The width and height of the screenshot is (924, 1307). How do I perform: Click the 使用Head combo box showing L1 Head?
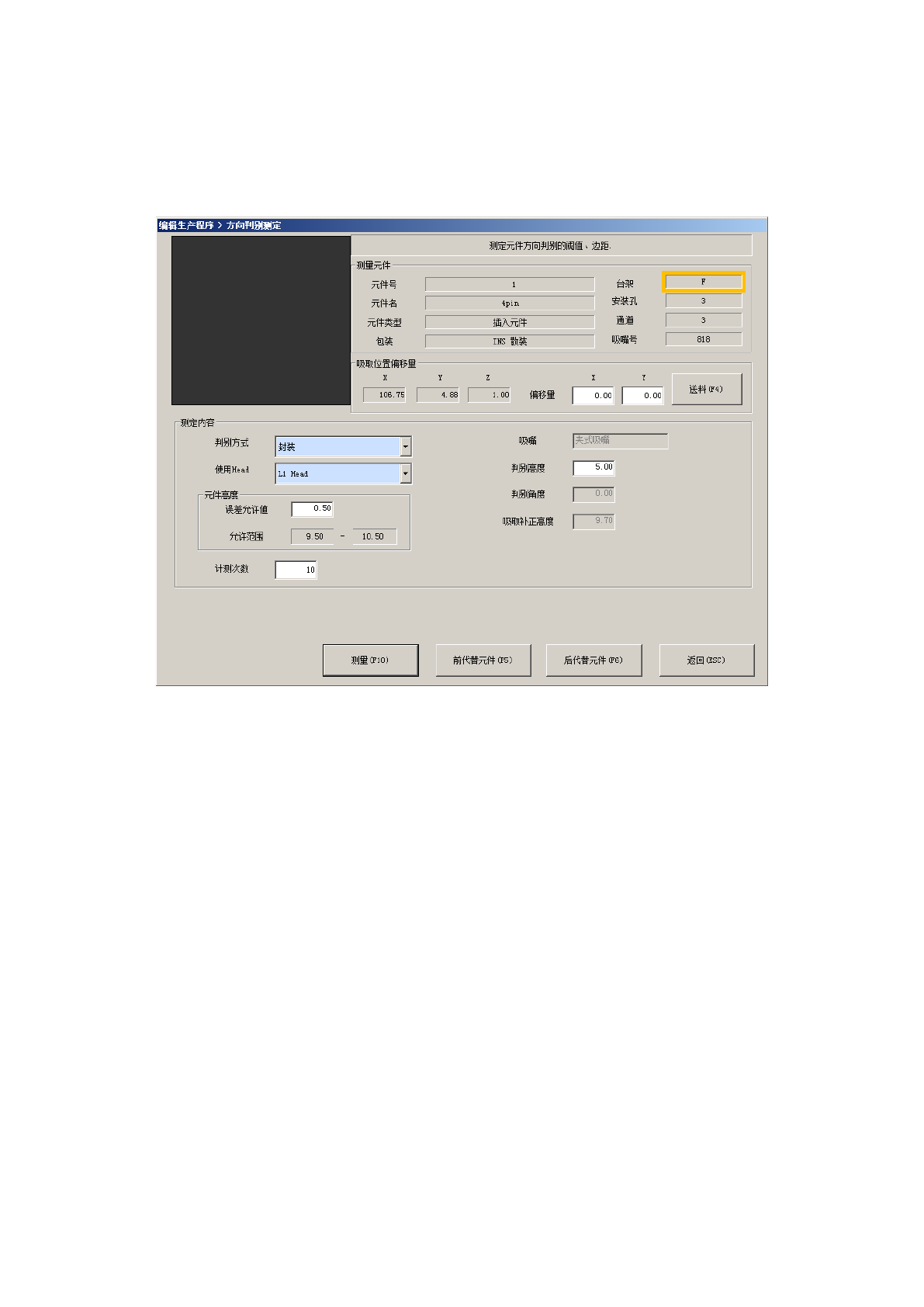[x=343, y=473]
